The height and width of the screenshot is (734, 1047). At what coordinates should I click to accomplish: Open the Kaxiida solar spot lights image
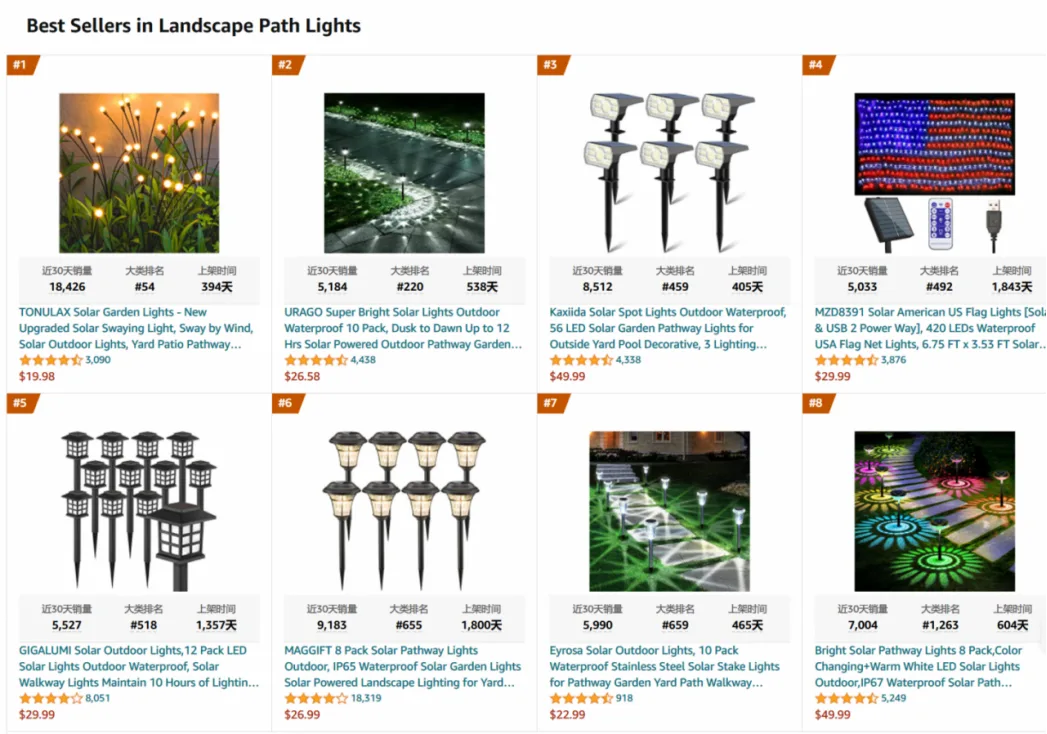coord(669,173)
